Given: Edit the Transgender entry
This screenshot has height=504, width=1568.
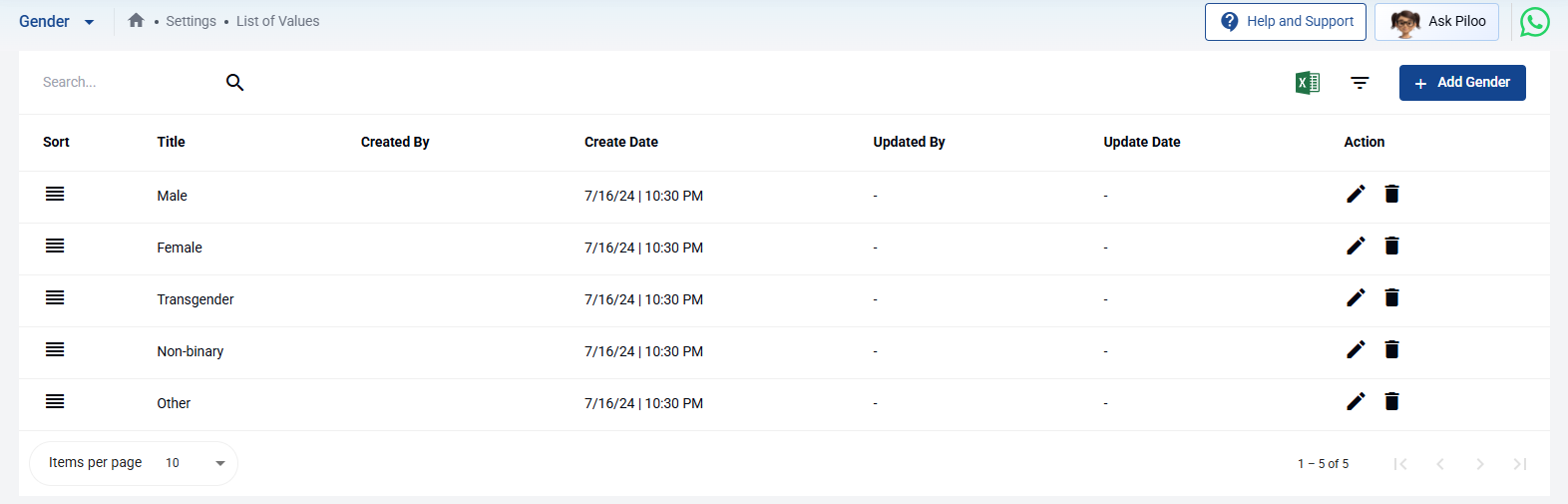Looking at the screenshot, I should pos(1356,297).
